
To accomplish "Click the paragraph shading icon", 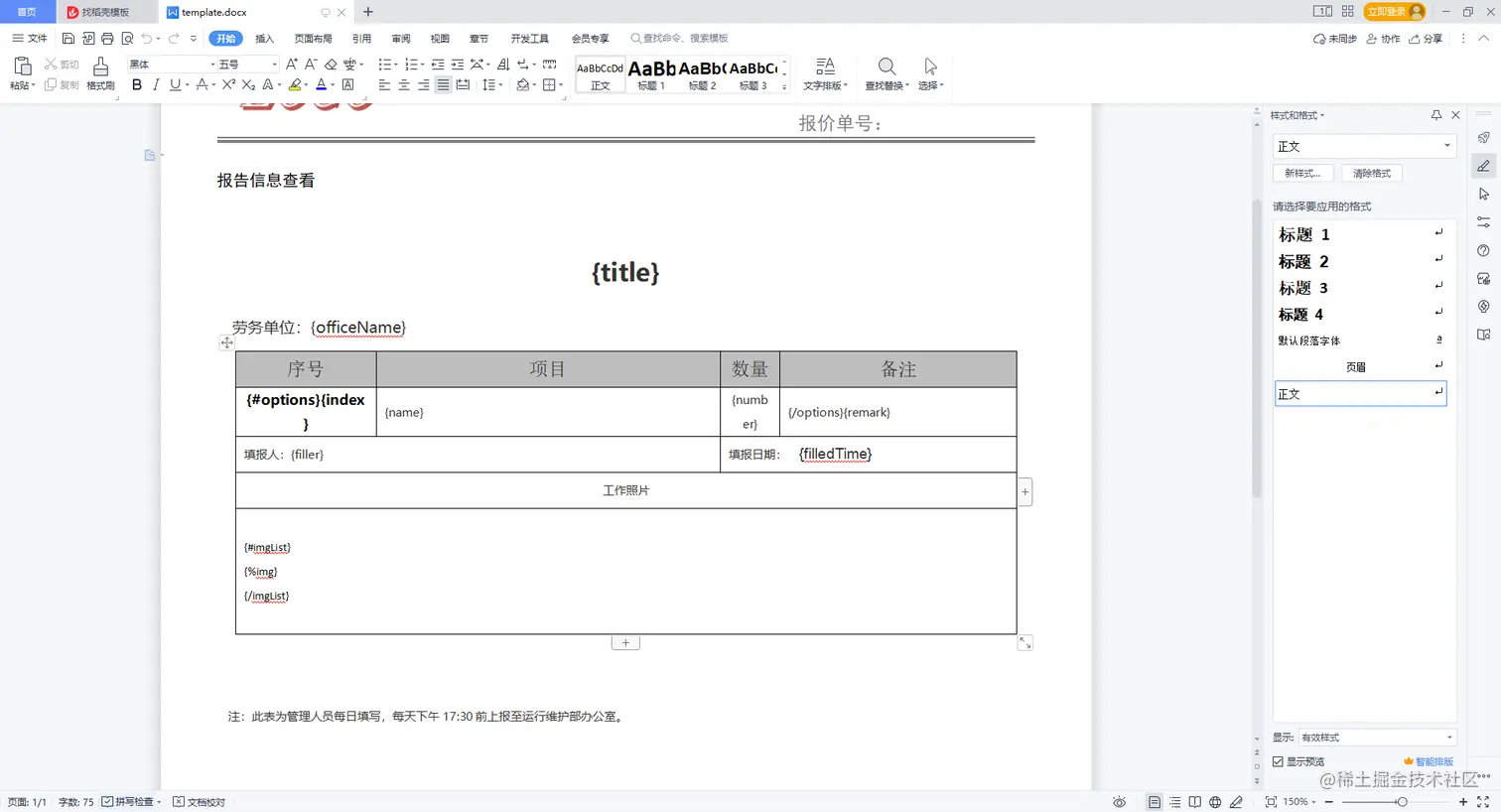I will [522, 85].
